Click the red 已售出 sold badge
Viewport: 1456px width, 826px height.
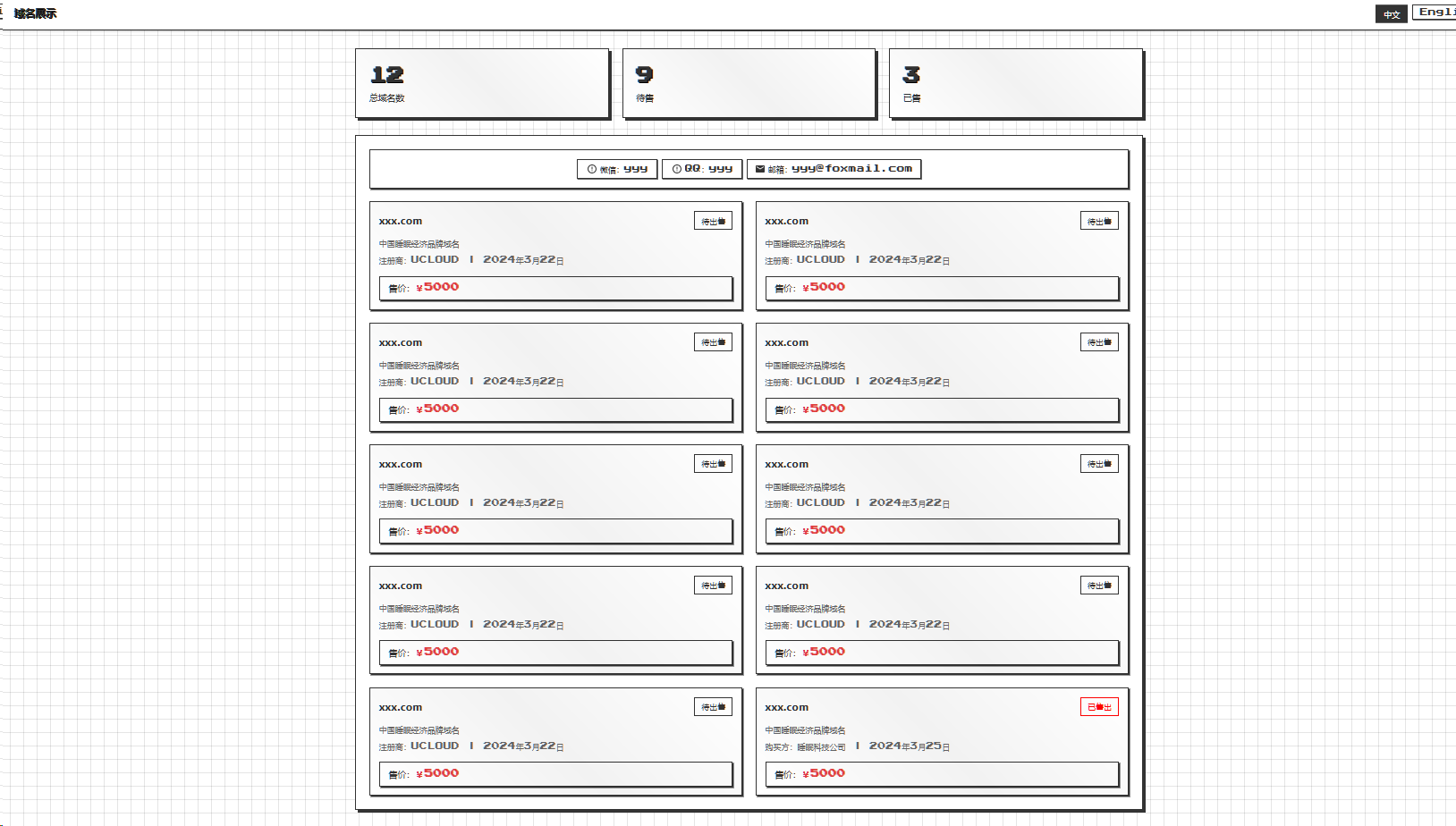(x=1099, y=707)
